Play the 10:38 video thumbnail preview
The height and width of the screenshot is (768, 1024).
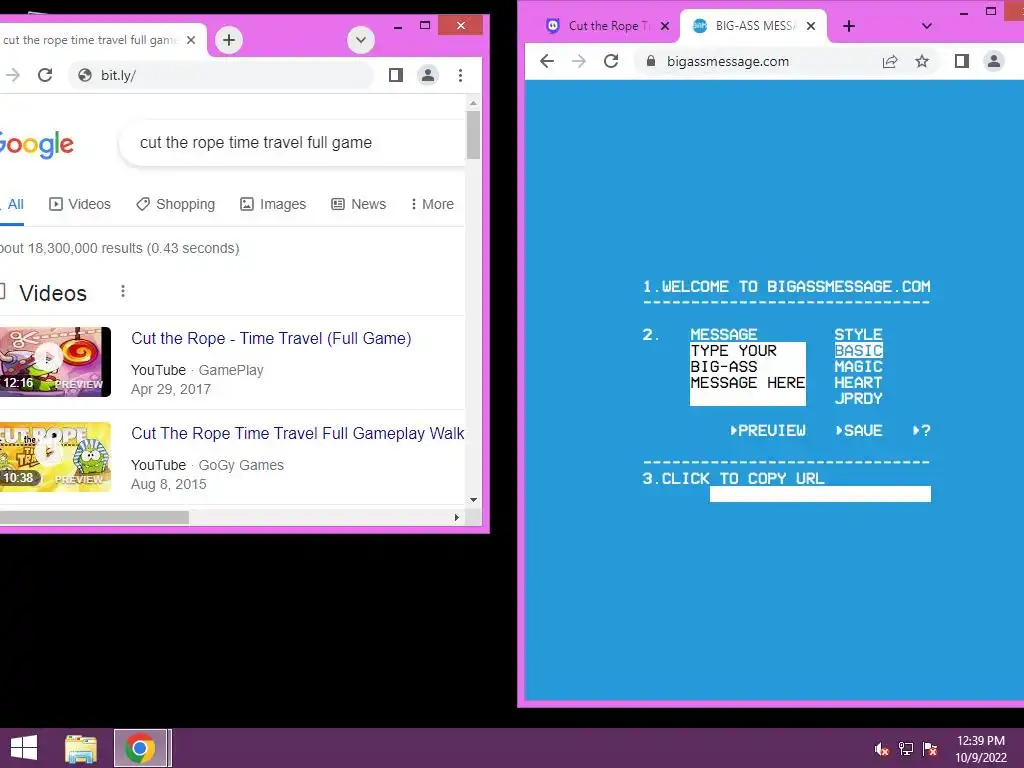point(56,457)
